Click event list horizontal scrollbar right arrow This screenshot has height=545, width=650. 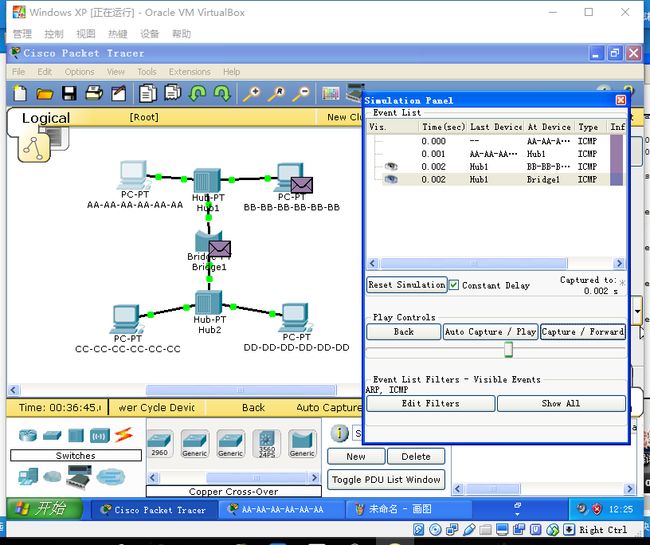pos(619,263)
